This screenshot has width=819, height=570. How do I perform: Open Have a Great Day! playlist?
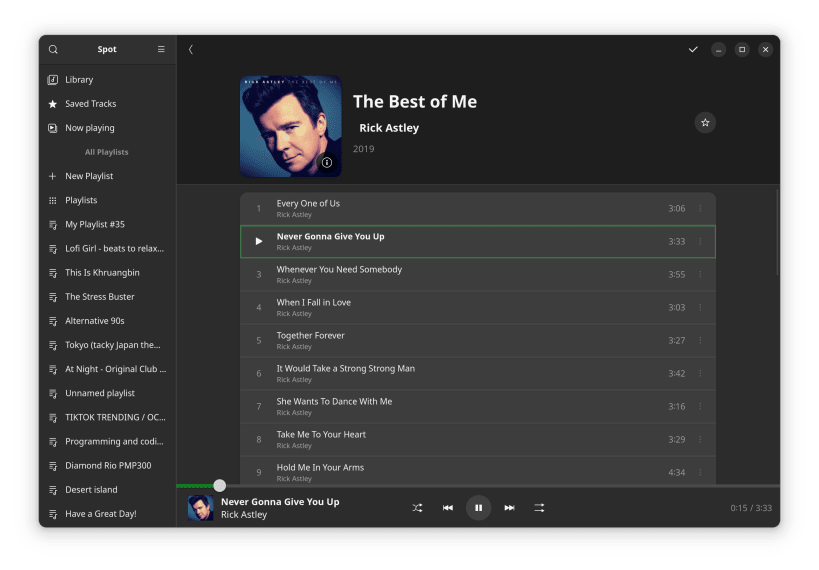107,514
